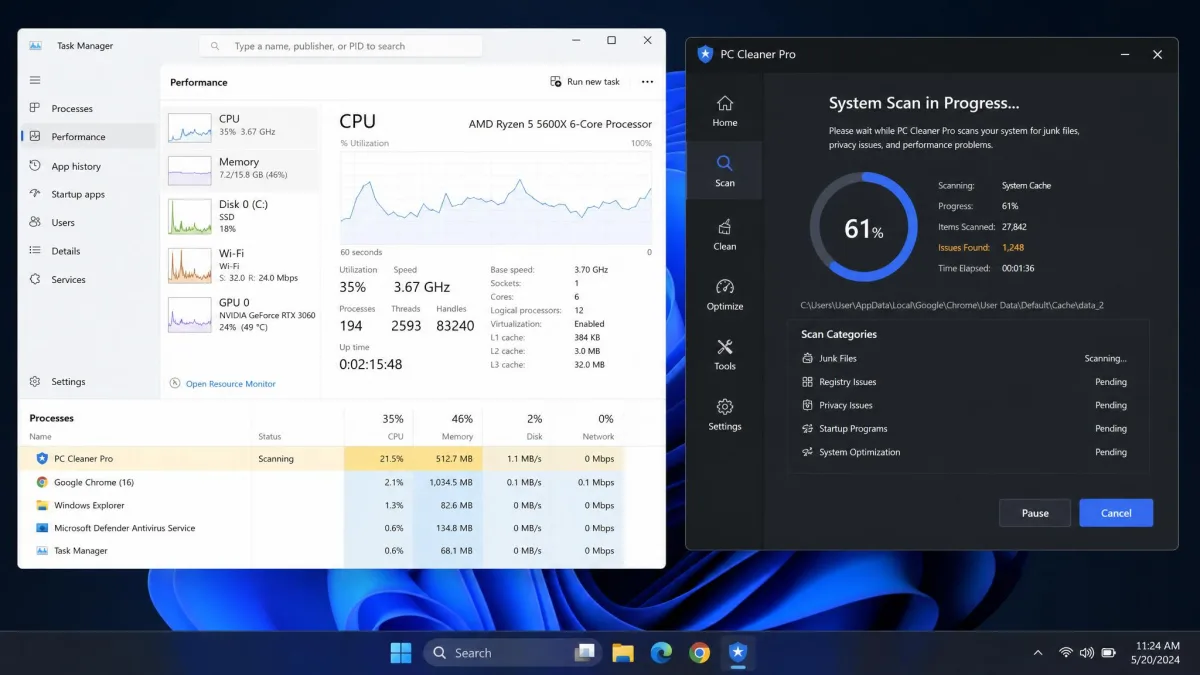
Task: Click Windows Explorer icon in process list
Action: point(42,505)
